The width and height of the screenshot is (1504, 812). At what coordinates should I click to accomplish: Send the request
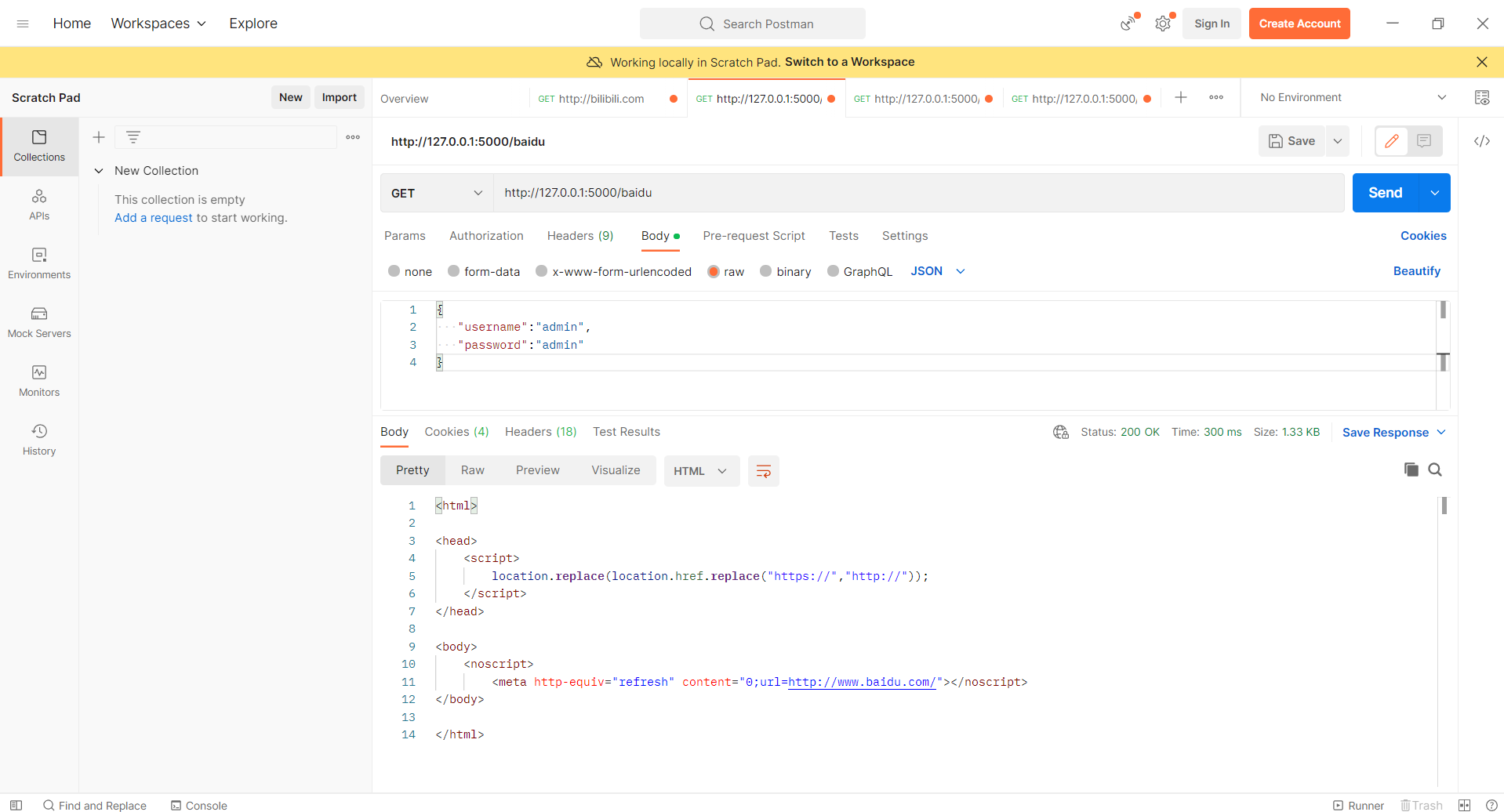pyautogui.click(x=1386, y=193)
